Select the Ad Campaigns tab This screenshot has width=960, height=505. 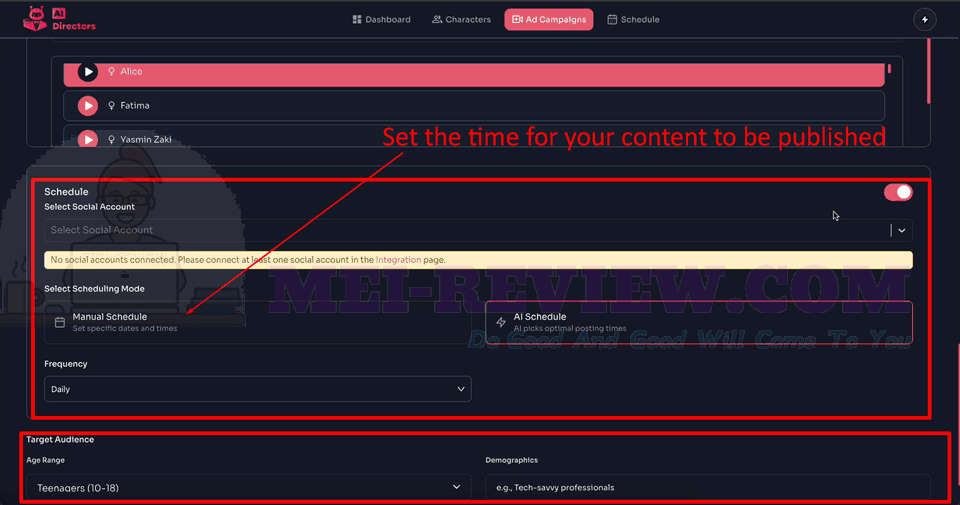[549, 20]
